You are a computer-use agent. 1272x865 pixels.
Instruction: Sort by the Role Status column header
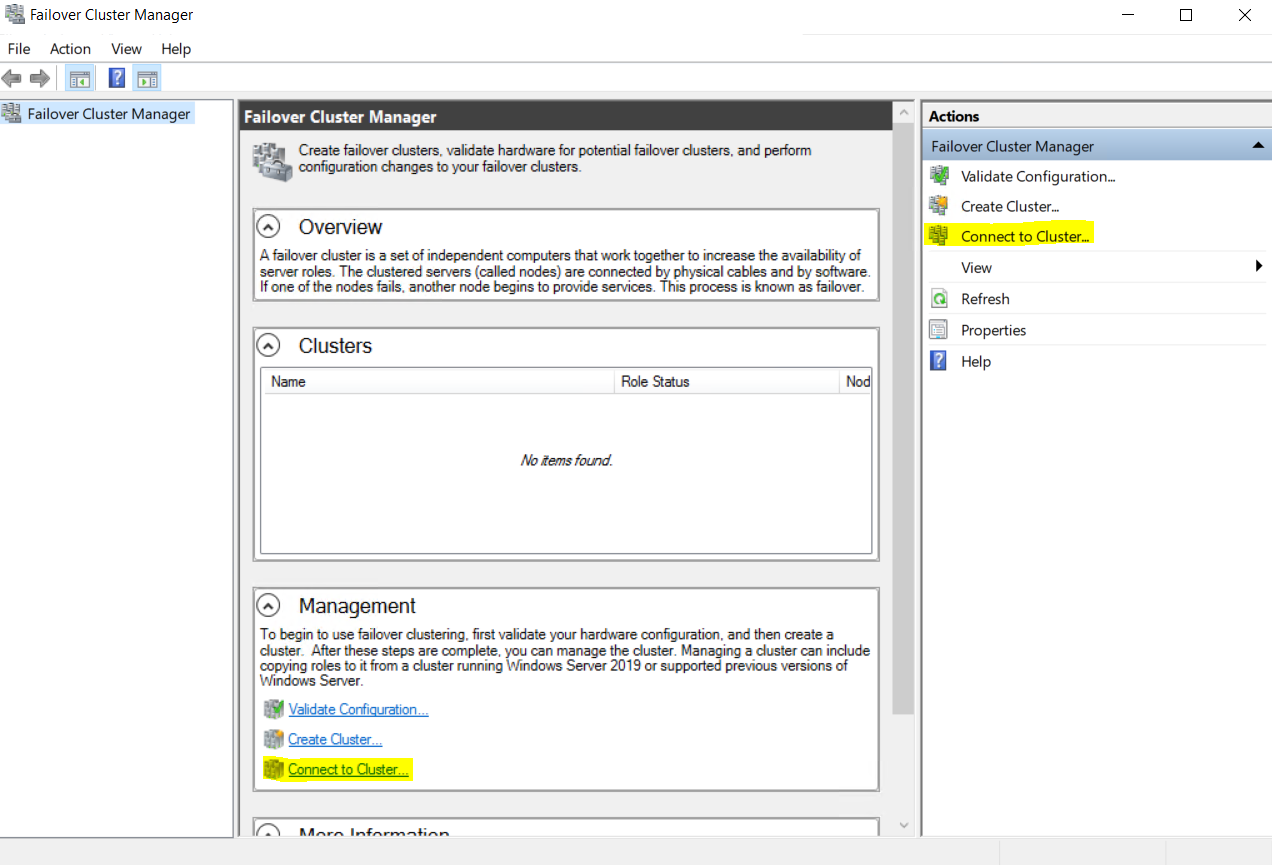pyautogui.click(x=727, y=381)
